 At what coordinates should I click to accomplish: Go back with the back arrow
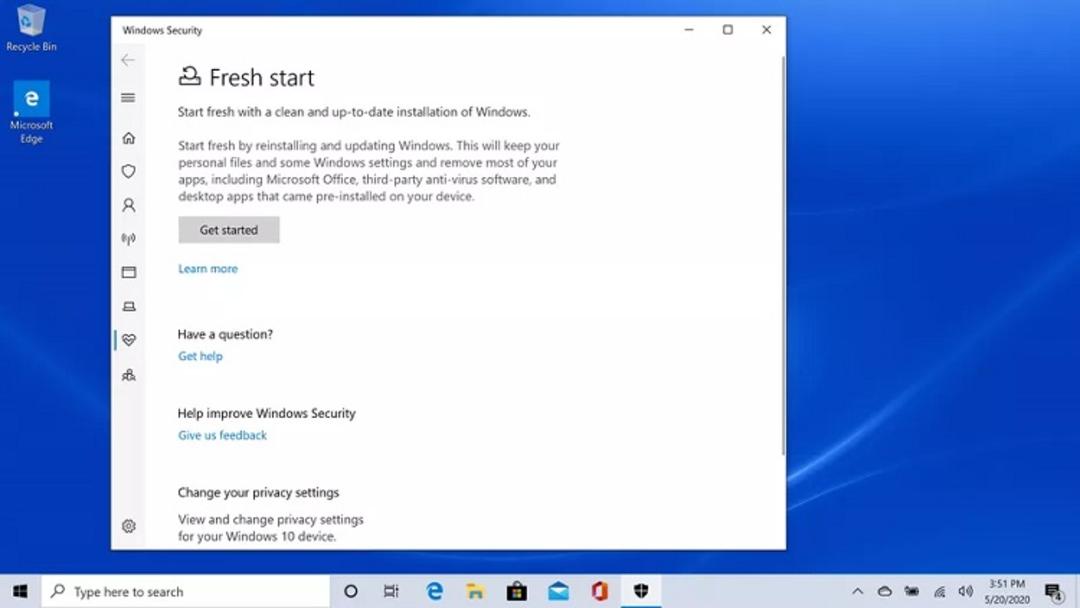[x=128, y=61]
